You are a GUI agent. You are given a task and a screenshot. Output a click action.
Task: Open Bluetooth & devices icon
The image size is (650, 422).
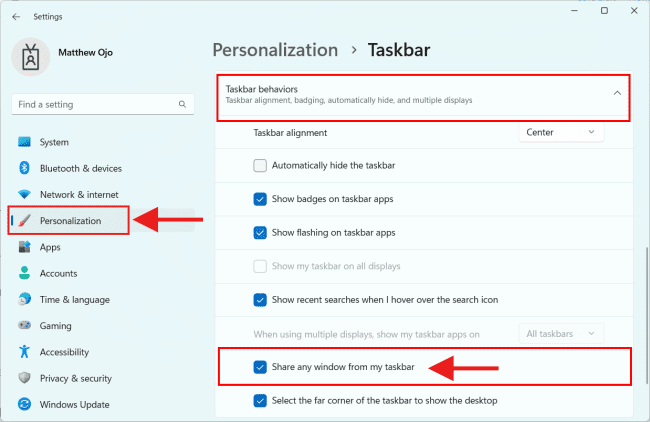point(25,168)
